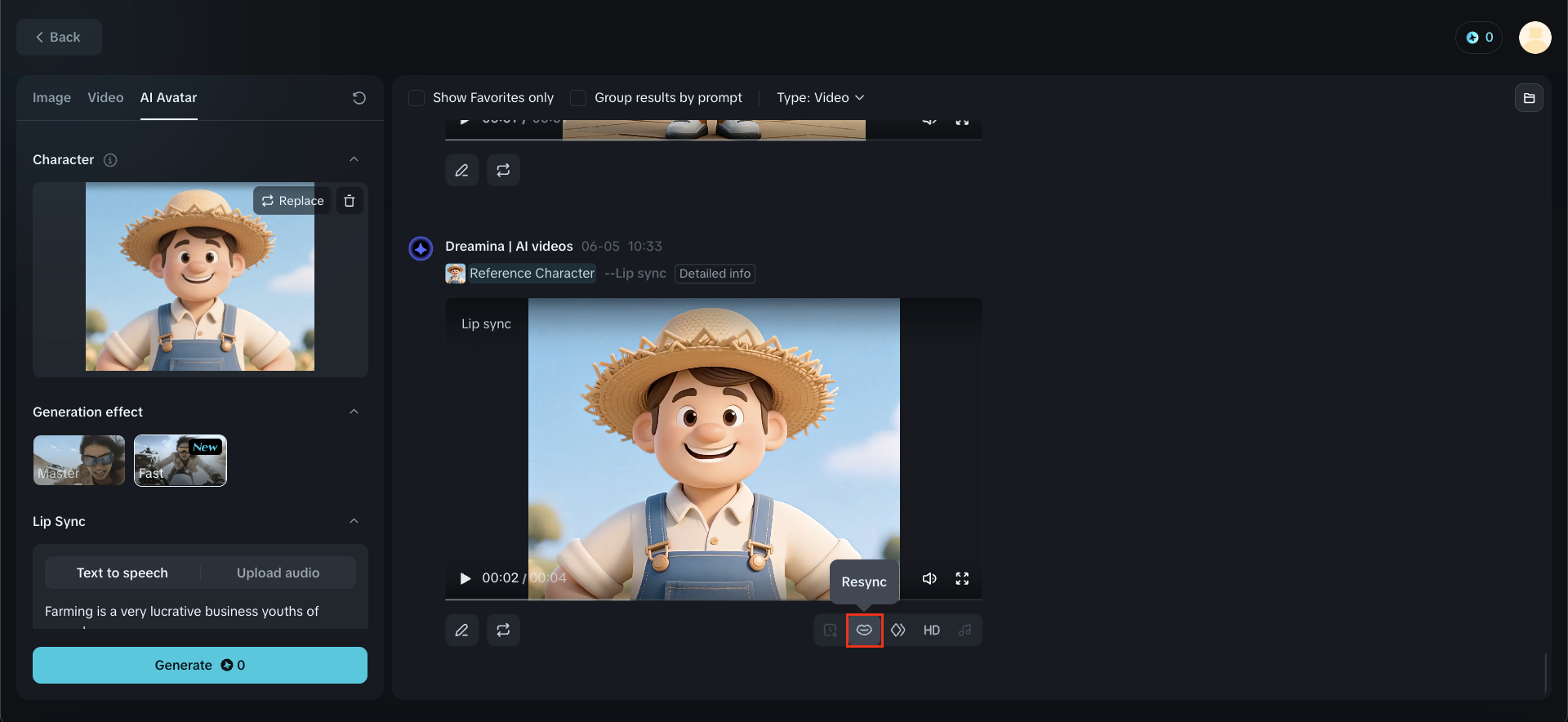1568x722 pixels.
Task: Click the Reference Character chip
Action: point(520,274)
